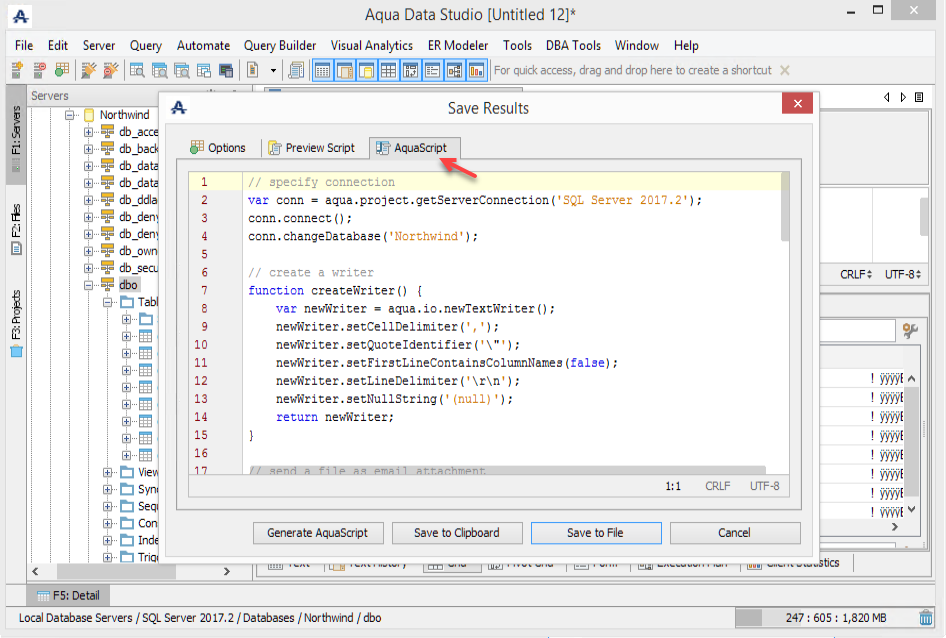Screen dimensions: 946x638
Task: Open the Query Builder menu
Action: click(280, 45)
